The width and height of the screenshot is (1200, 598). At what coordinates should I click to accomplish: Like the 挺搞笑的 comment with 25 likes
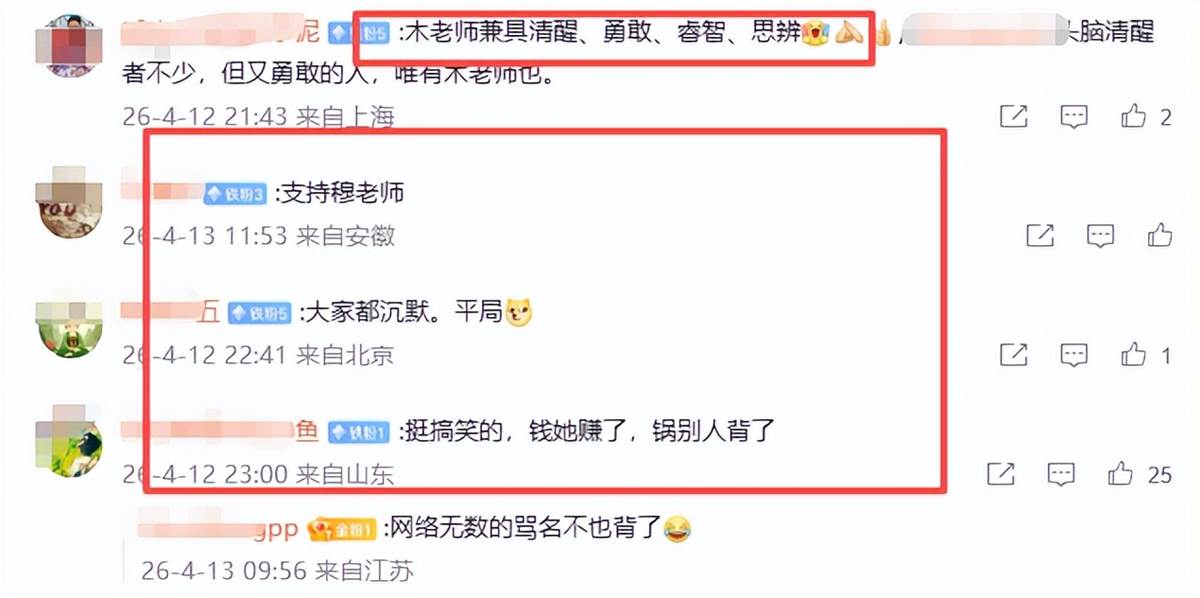pos(1120,473)
